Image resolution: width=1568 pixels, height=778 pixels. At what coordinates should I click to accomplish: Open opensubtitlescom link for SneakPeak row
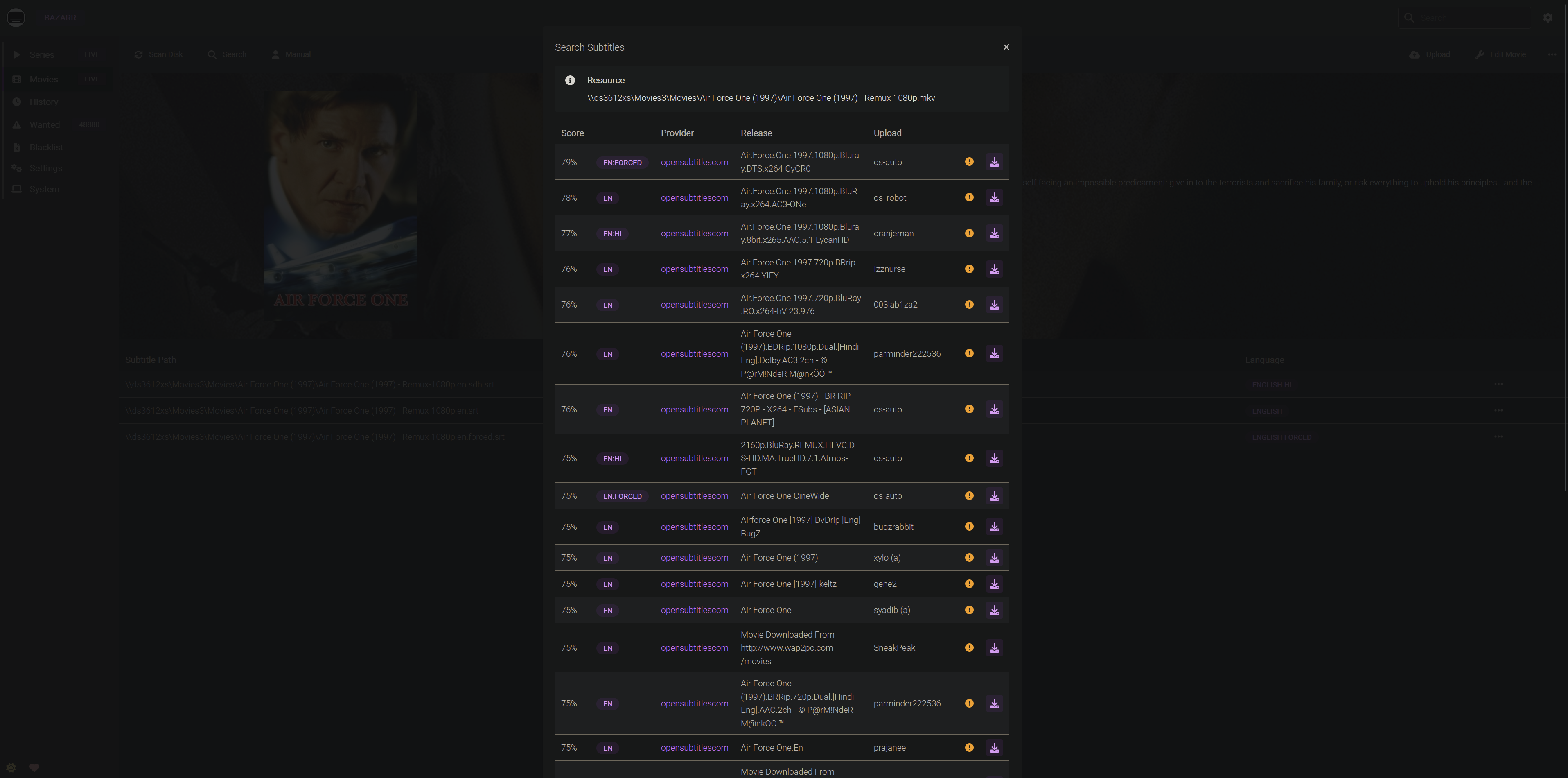click(x=694, y=648)
